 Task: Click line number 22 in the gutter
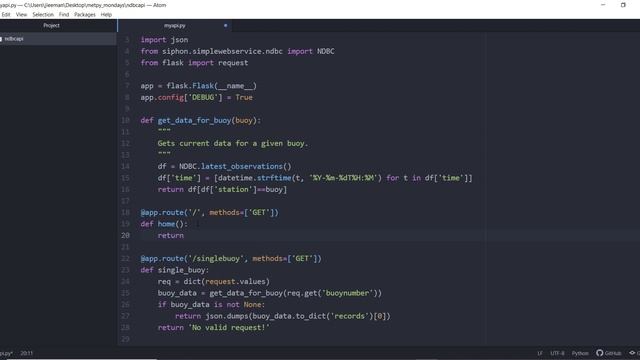pos(125,258)
